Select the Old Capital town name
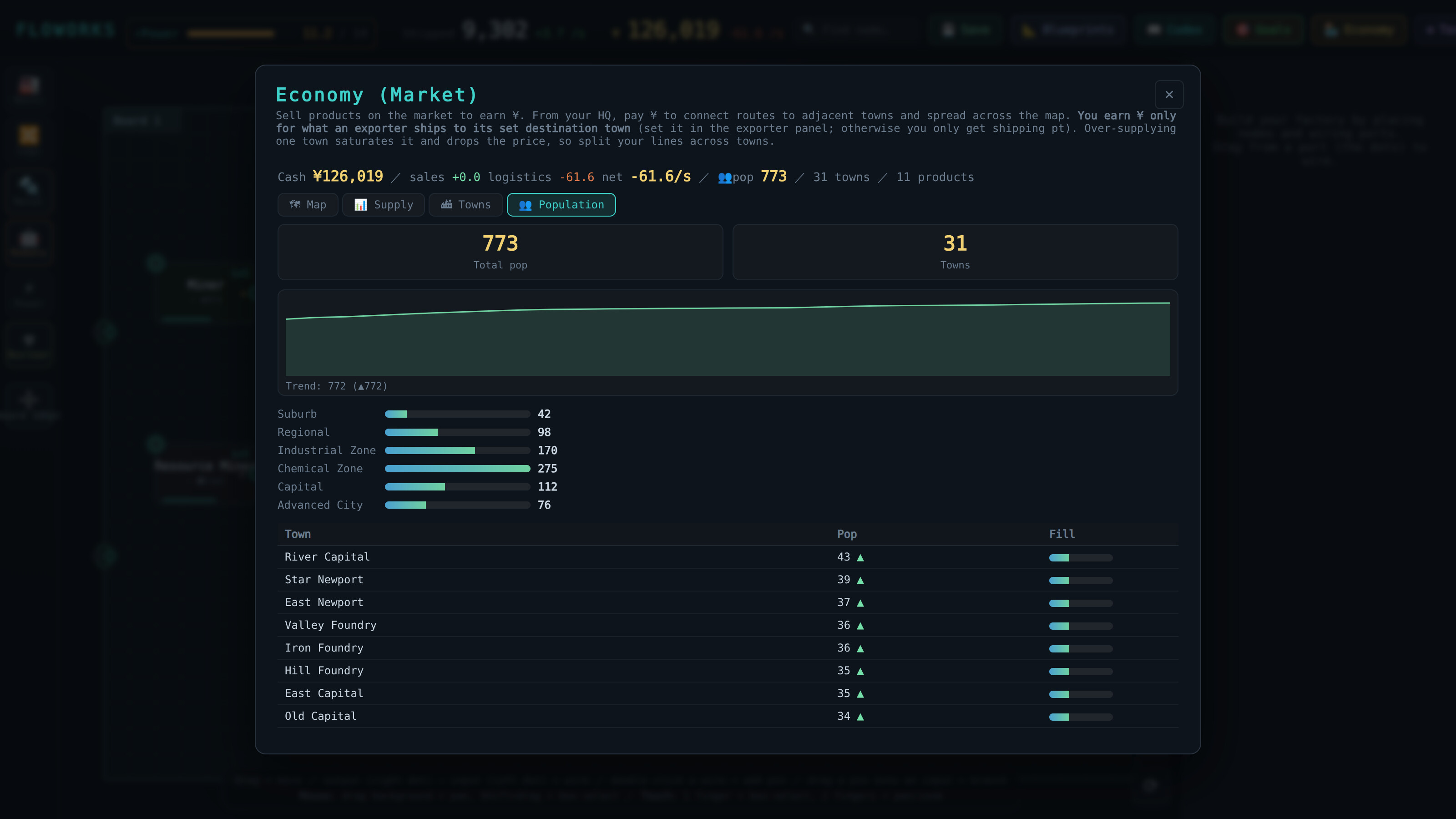The width and height of the screenshot is (1456, 819). tap(320, 716)
